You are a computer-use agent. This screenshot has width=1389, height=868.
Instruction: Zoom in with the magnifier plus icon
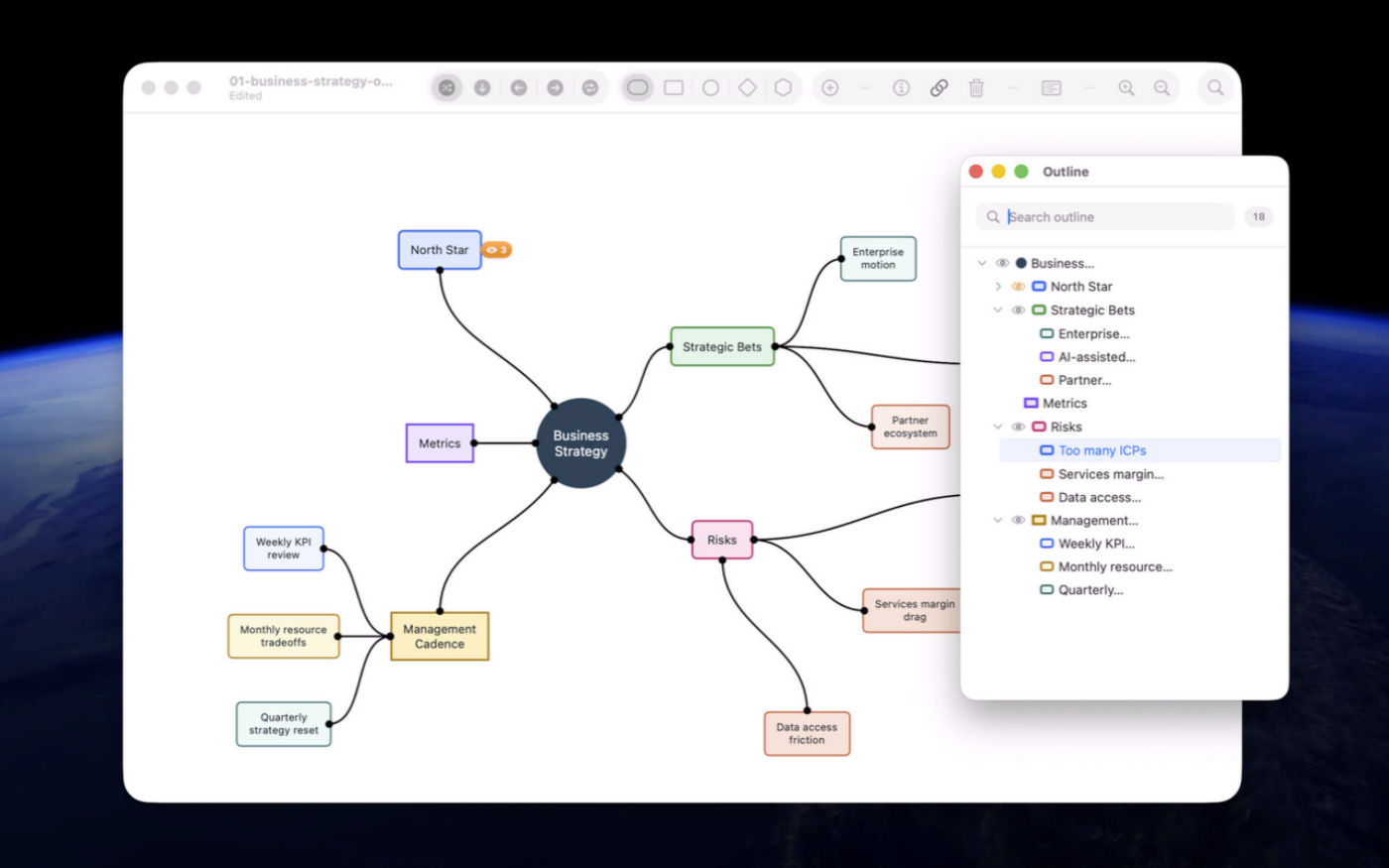coord(1126,88)
